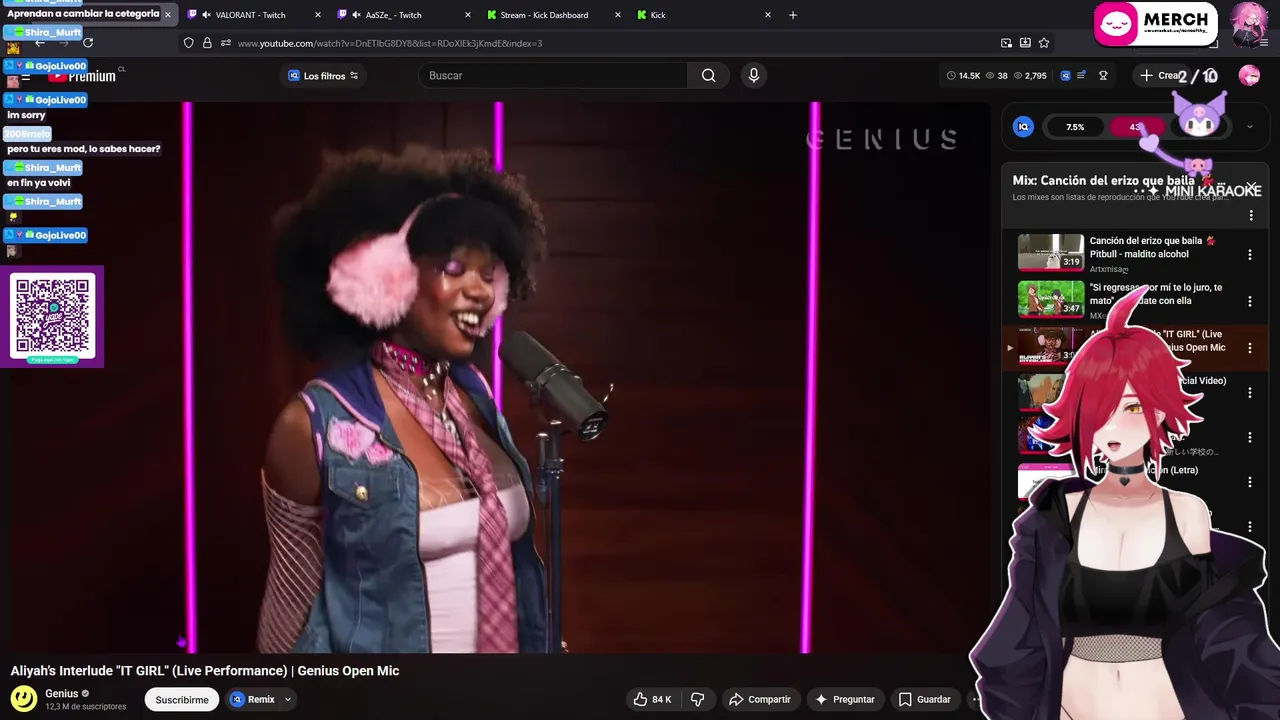Click the Crear button

coord(1161,76)
